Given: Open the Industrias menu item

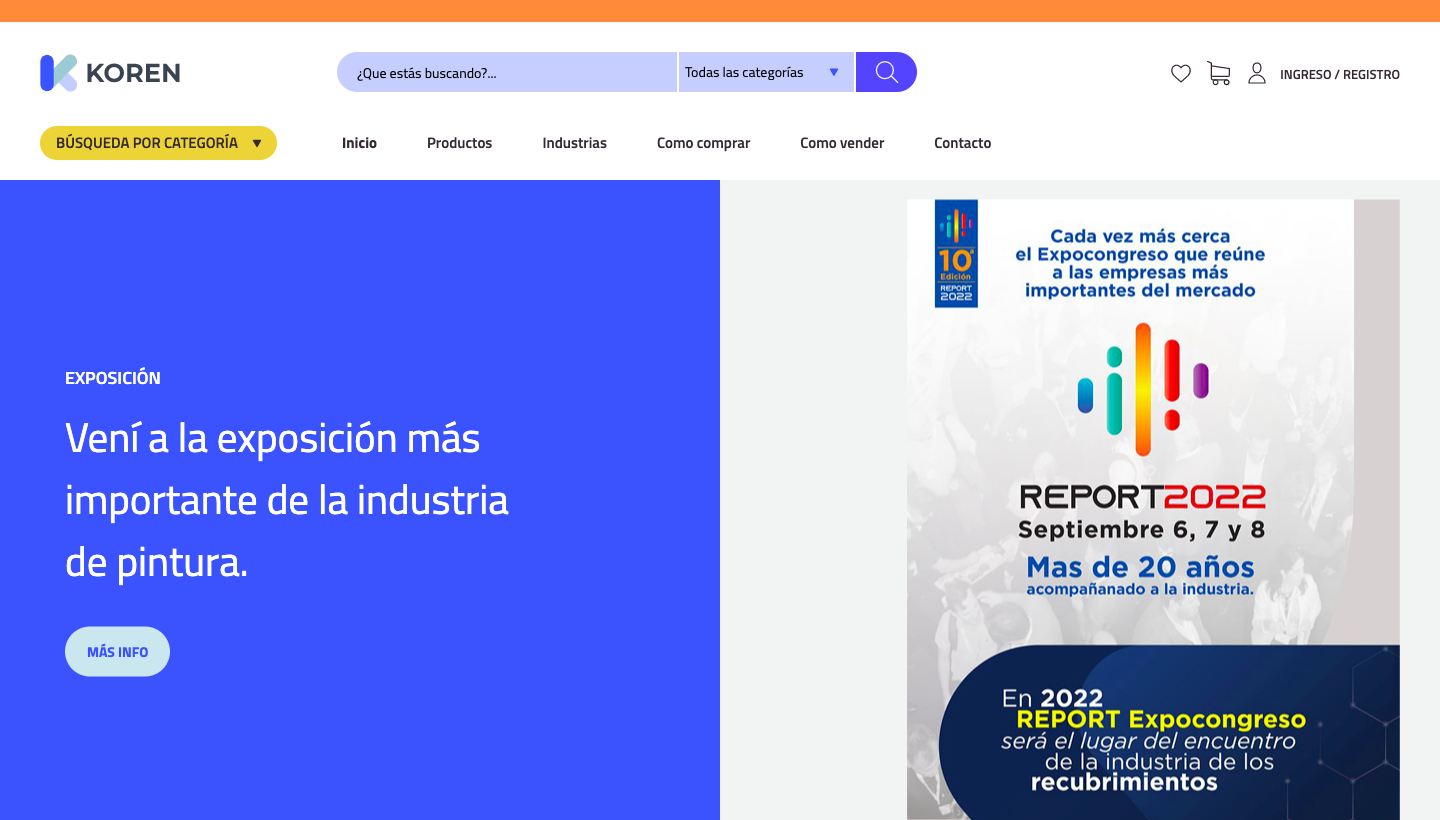Looking at the screenshot, I should click(574, 143).
